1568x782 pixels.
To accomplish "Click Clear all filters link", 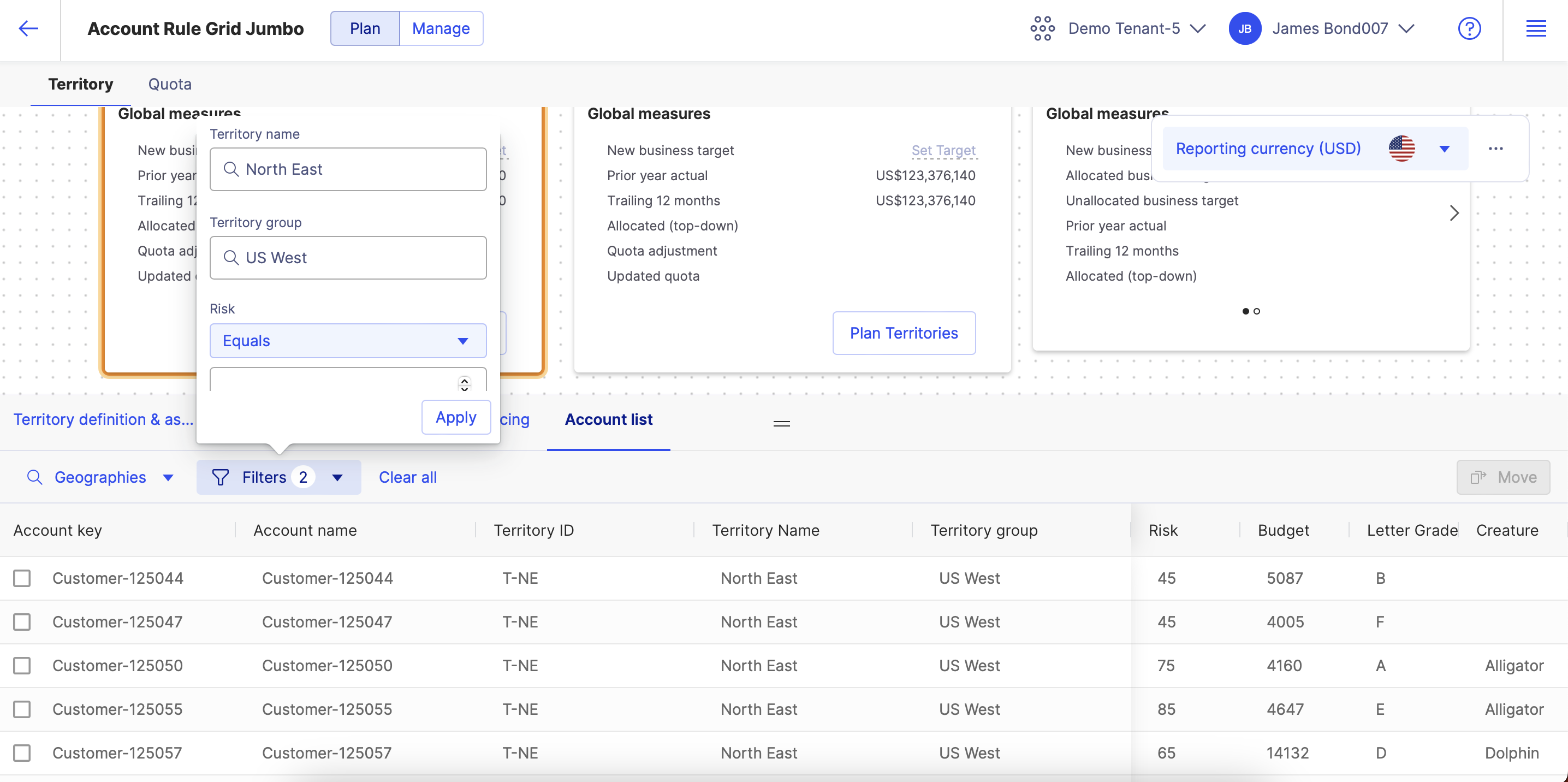I will (408, 477).
